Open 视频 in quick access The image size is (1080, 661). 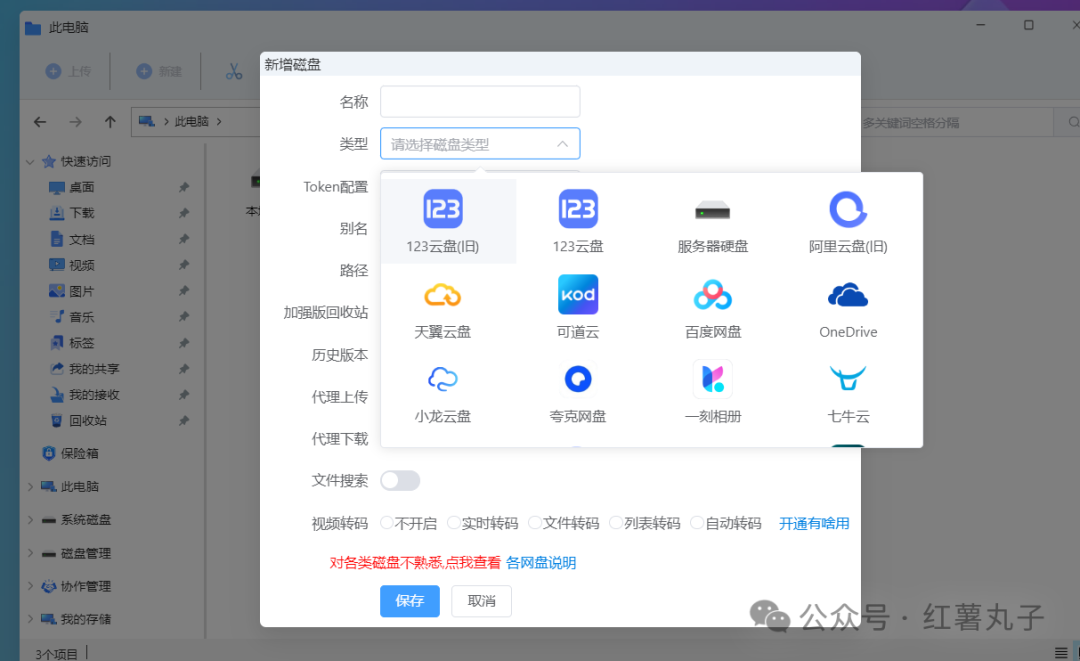coord(72,265)
